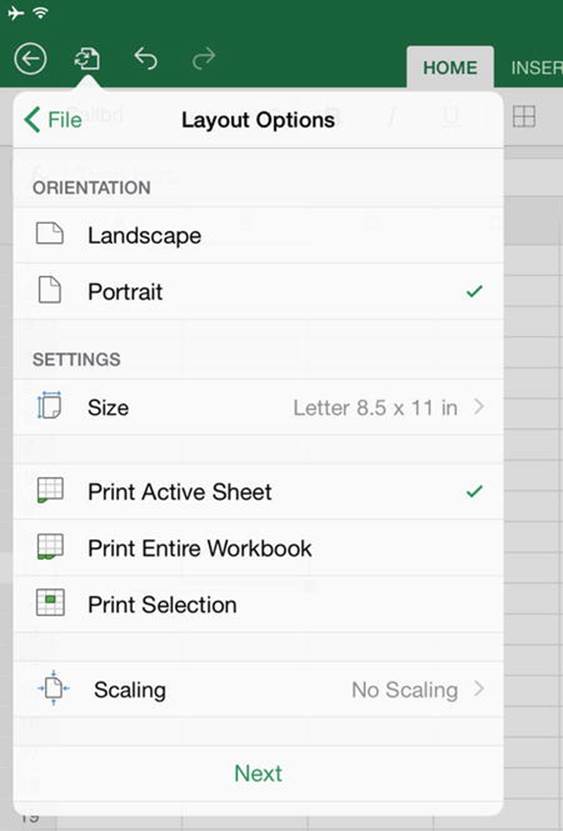
Task: Tap the circled back arrow icon
Action: point(30,58)
